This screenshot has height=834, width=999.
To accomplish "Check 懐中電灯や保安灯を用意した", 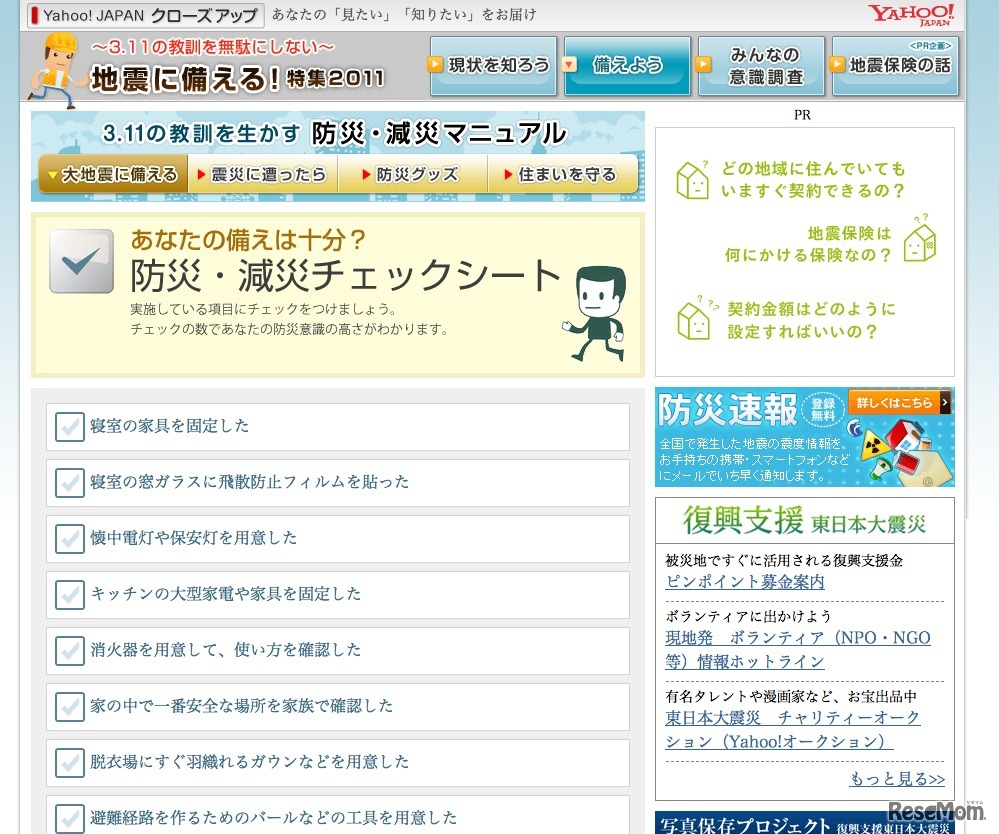I will [69, 538].
